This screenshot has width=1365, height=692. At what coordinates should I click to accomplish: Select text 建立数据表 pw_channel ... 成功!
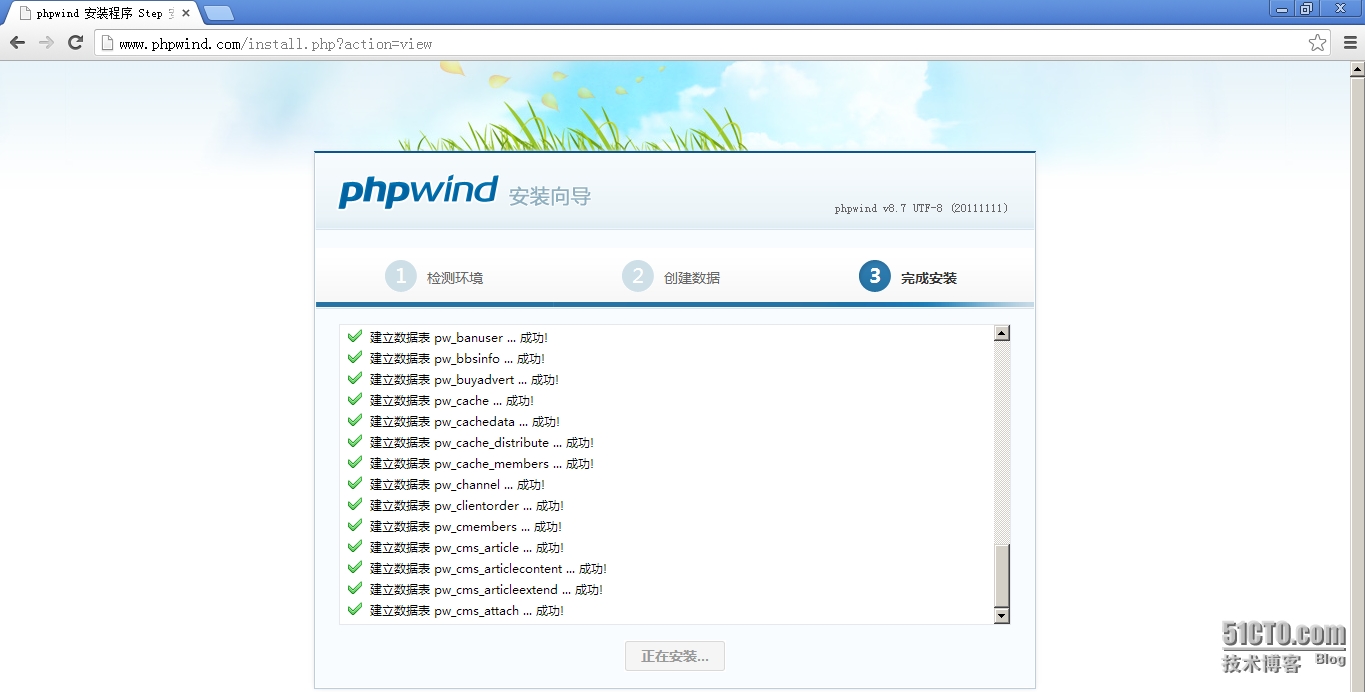[458, 485]
